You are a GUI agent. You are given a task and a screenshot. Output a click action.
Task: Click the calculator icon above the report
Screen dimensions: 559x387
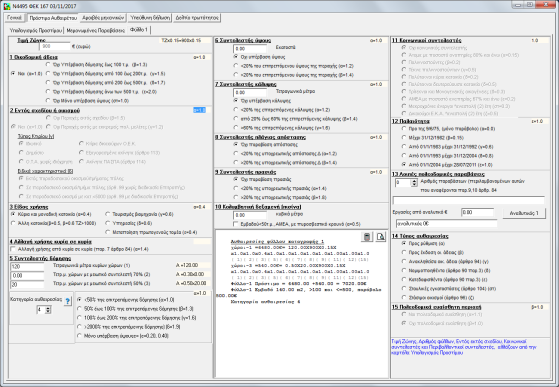point(367,237)
